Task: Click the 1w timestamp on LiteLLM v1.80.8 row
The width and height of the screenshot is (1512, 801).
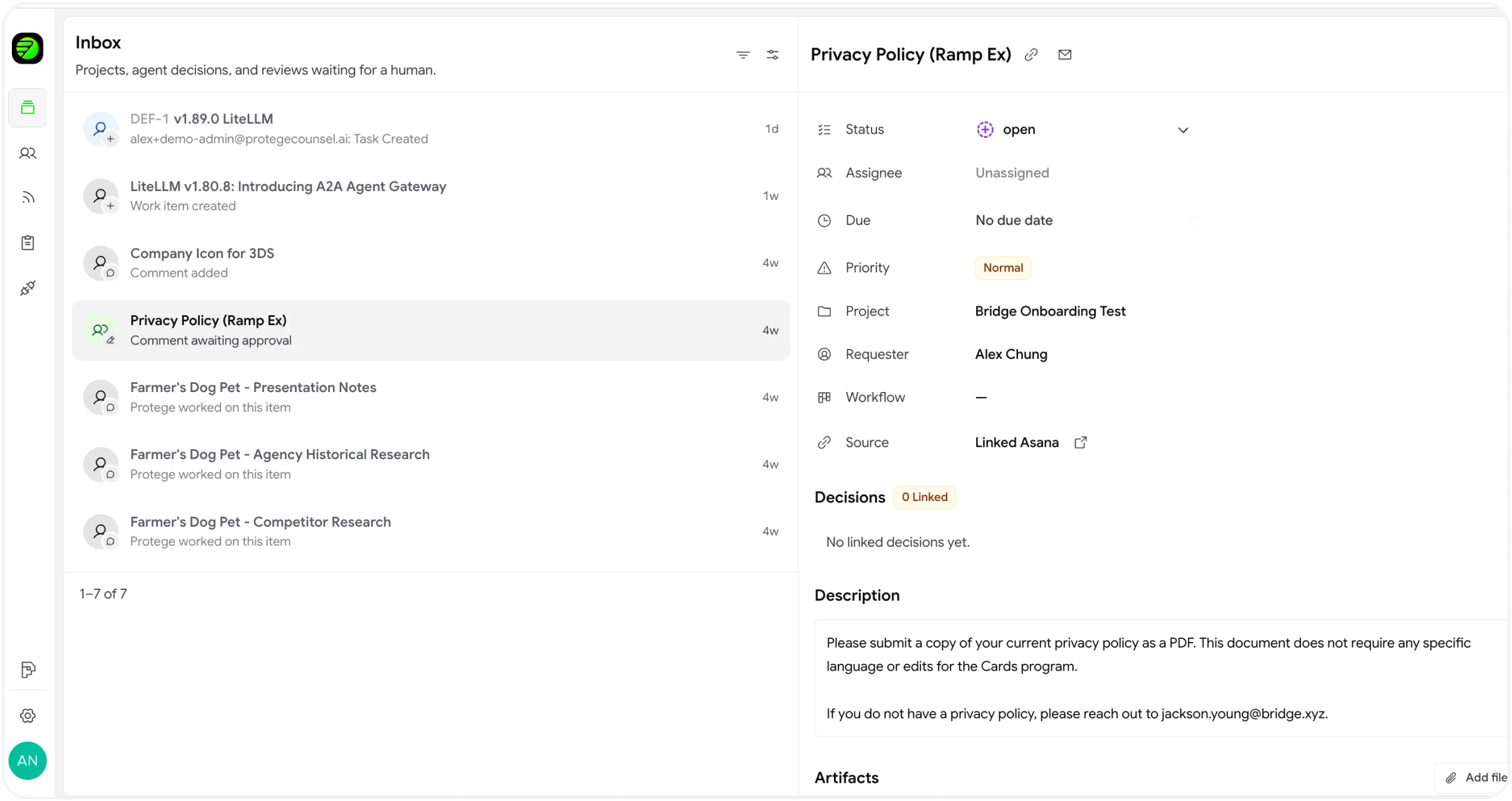Action: click(771, 196)
